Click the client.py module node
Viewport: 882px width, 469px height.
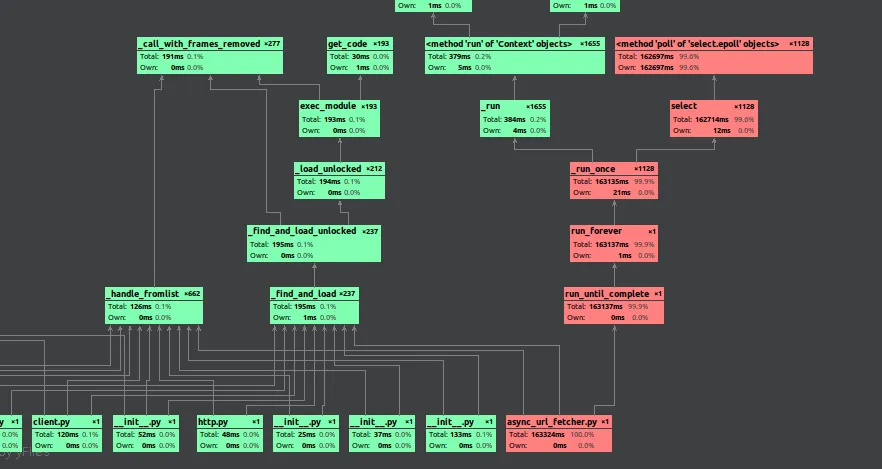[67, 434]
